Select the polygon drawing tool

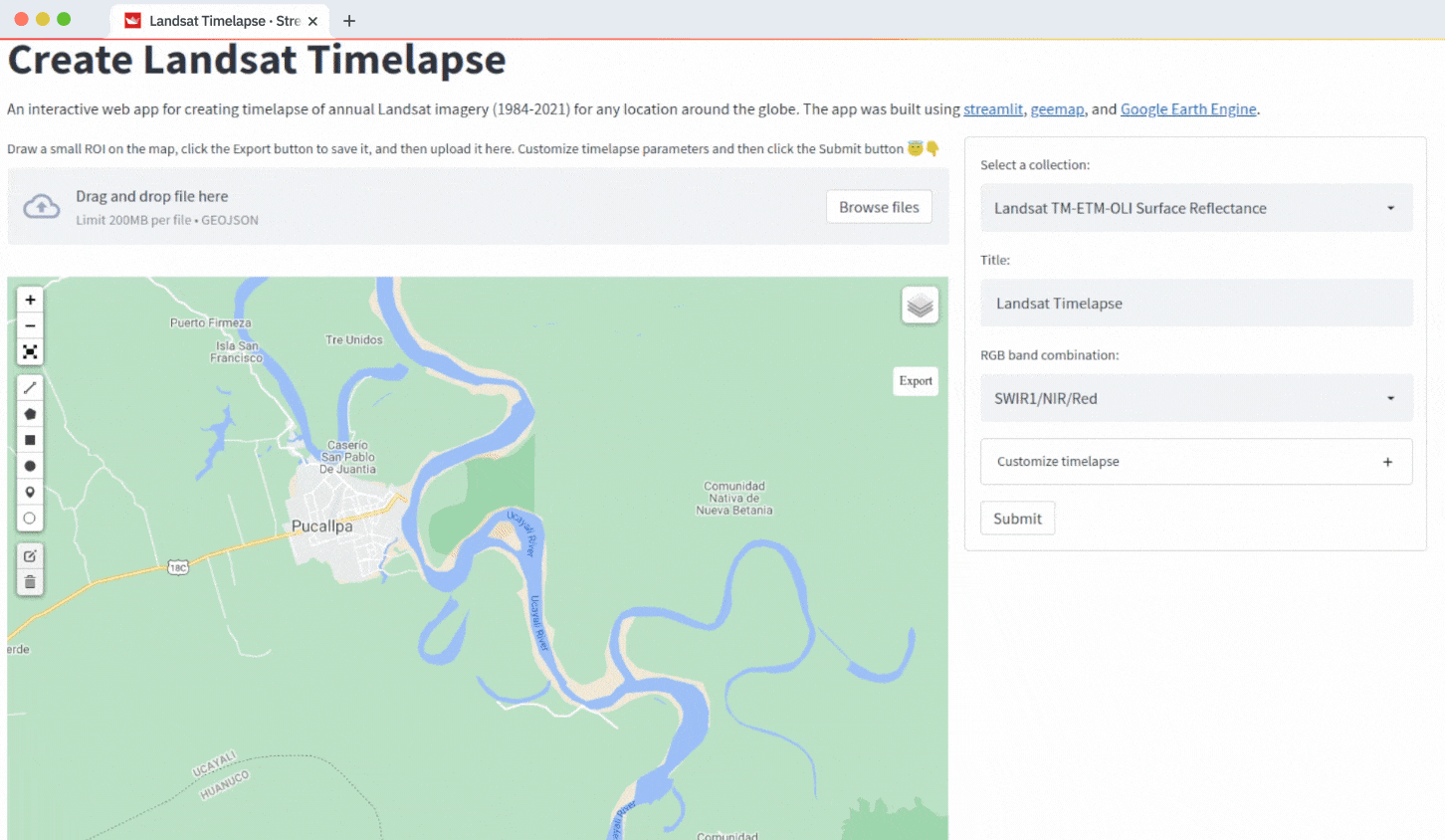[x=30, y=413]
